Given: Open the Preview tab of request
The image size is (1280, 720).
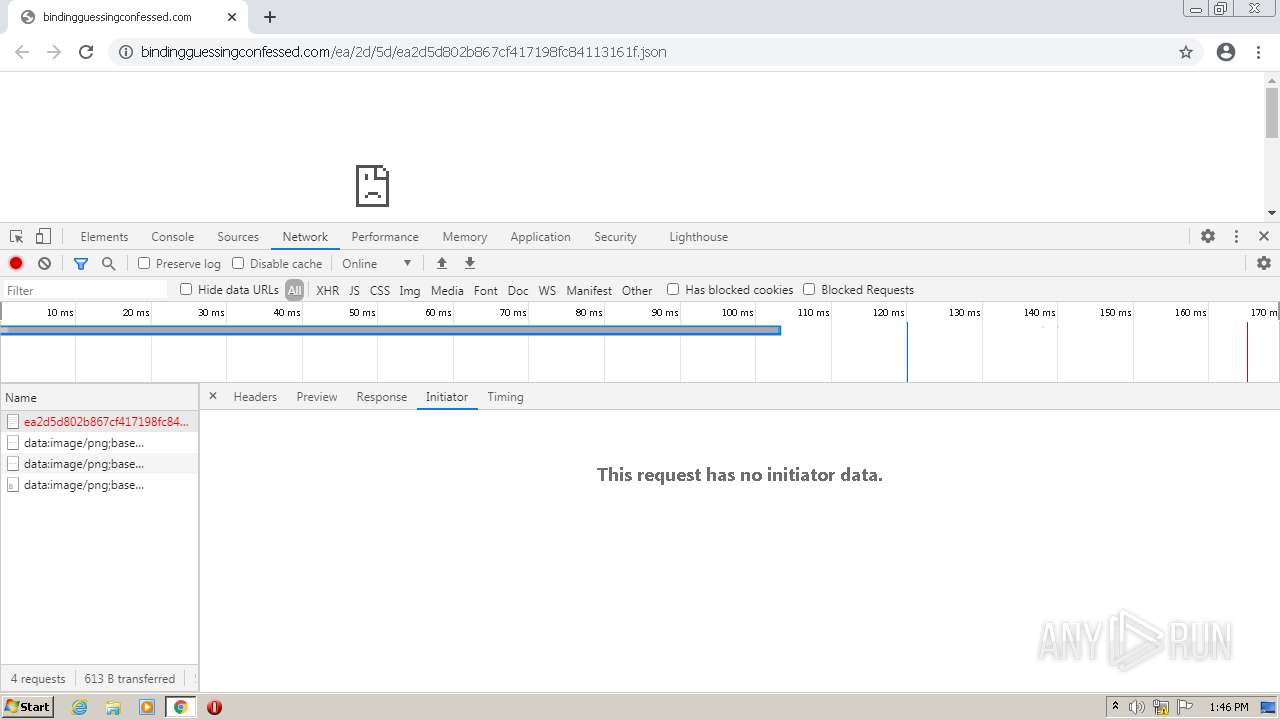Looking at the screenshot, I should (x=317, y=397).
